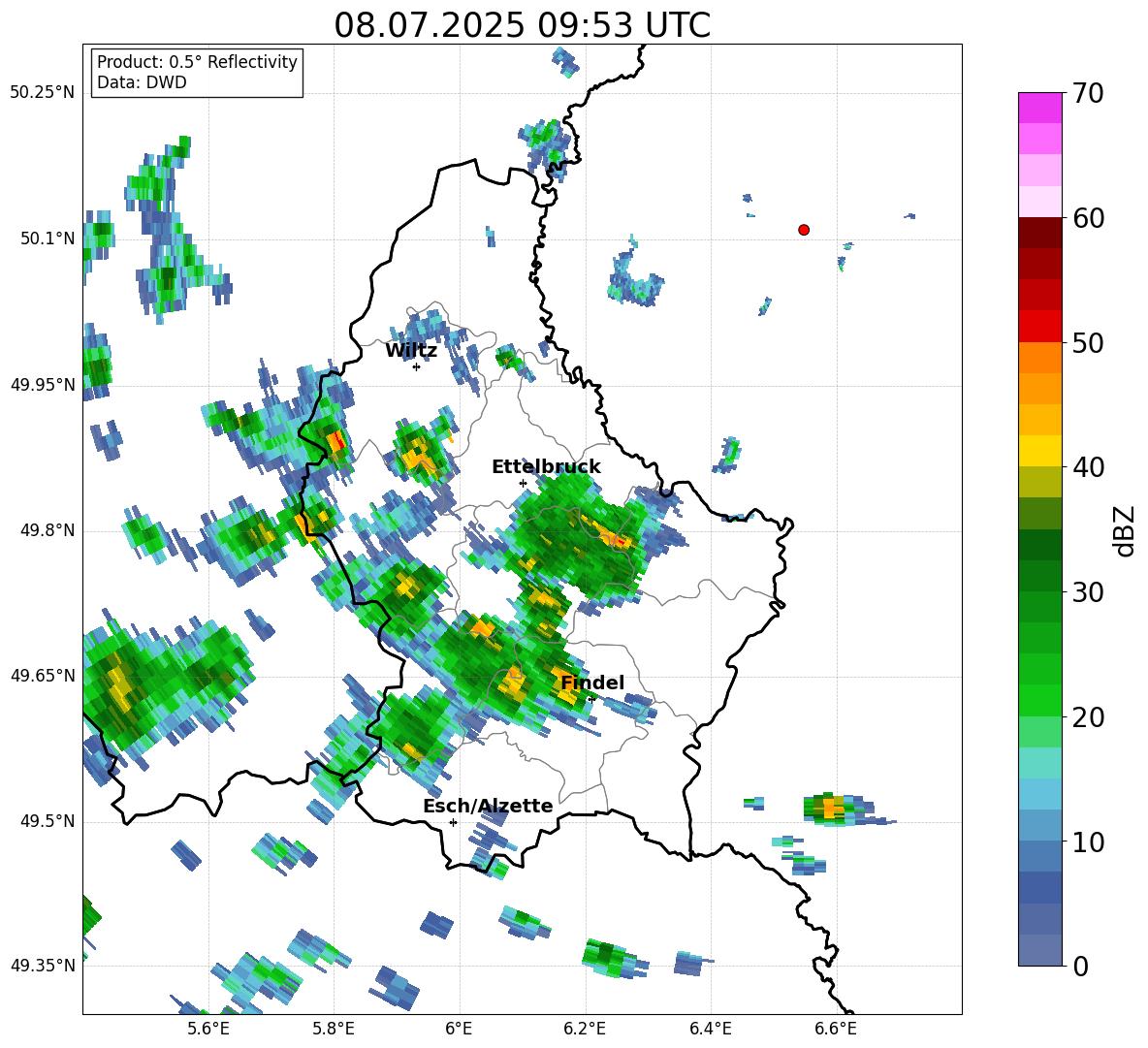The image size is (1148, 1048).
Task: Click the Data: DWD text
Action: 142,82
